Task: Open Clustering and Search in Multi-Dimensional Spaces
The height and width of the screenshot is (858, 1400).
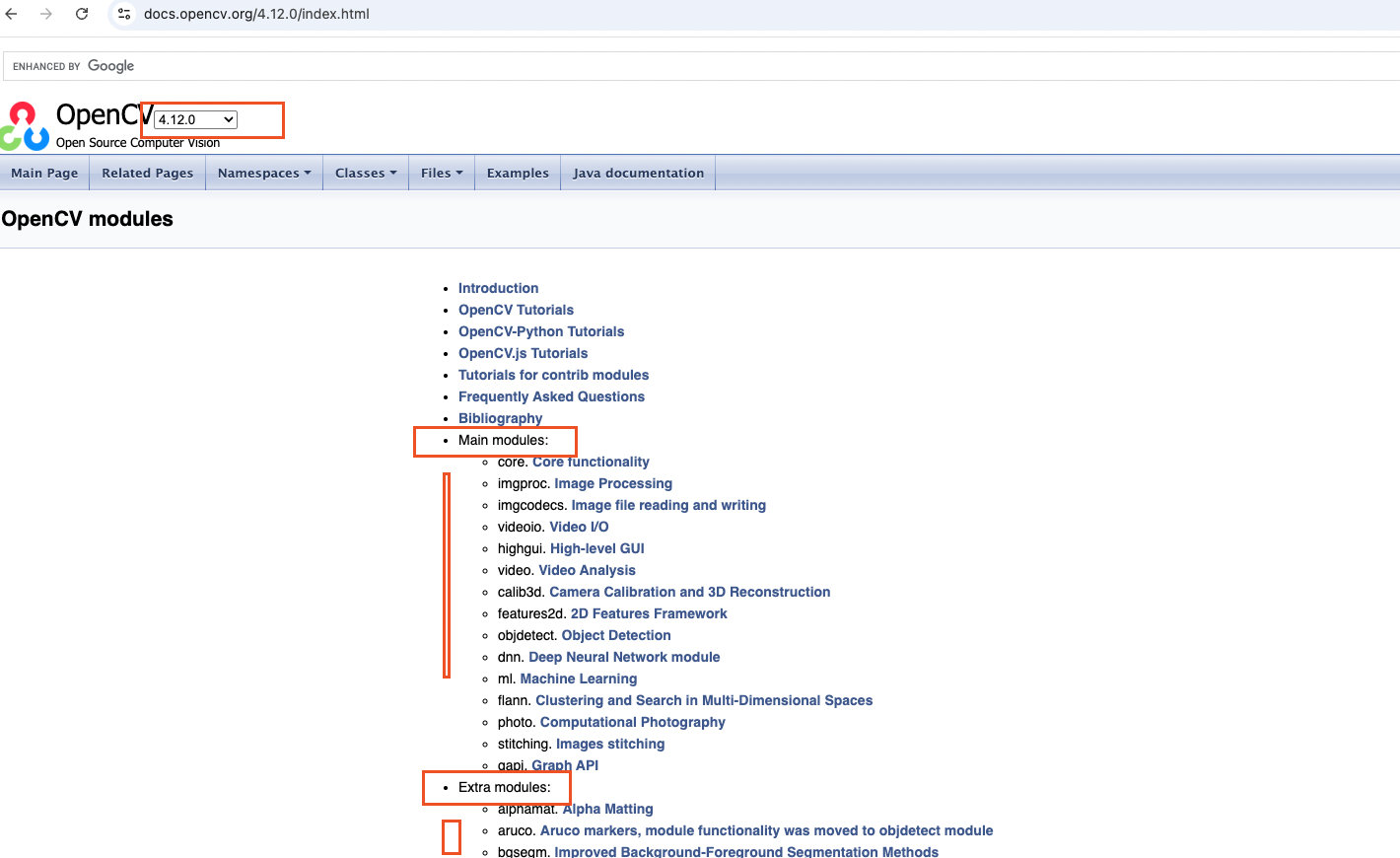Action: point(704,700)
